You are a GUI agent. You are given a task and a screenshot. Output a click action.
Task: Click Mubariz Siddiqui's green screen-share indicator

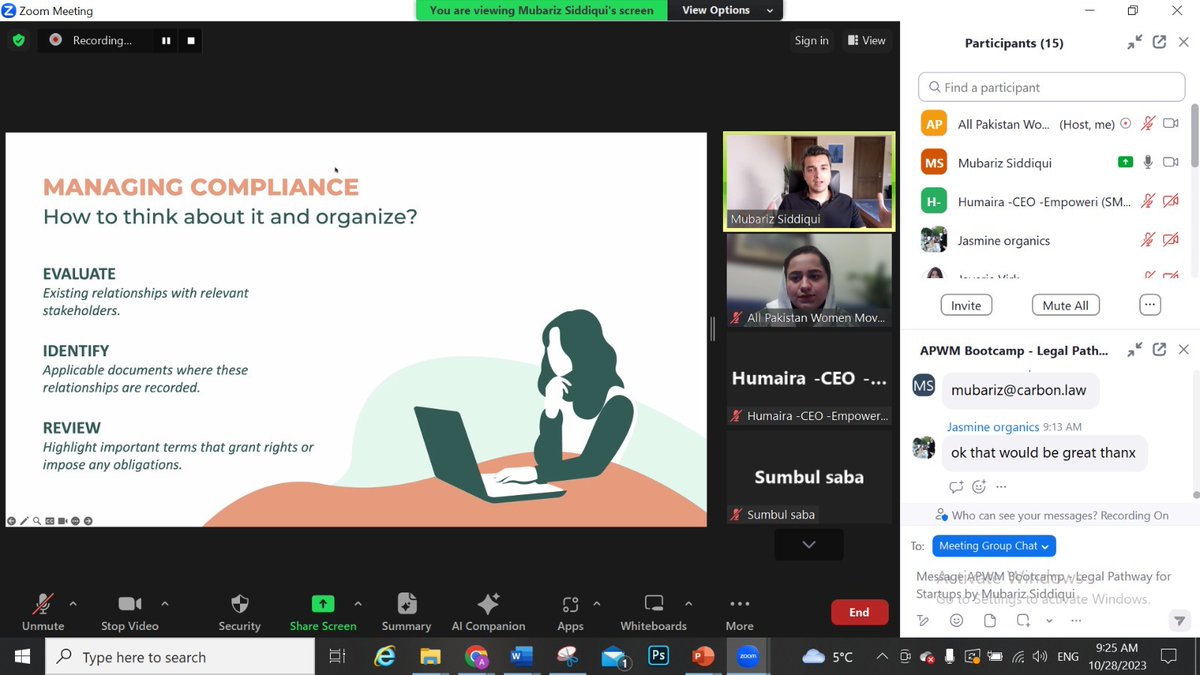1125,162
